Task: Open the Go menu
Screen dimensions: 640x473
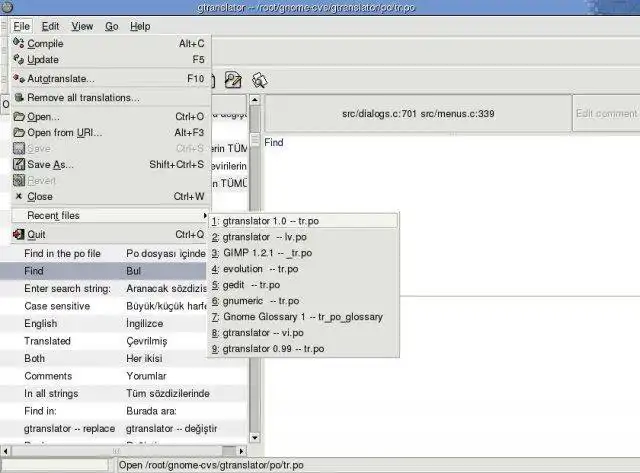Action: pos(111,27)
